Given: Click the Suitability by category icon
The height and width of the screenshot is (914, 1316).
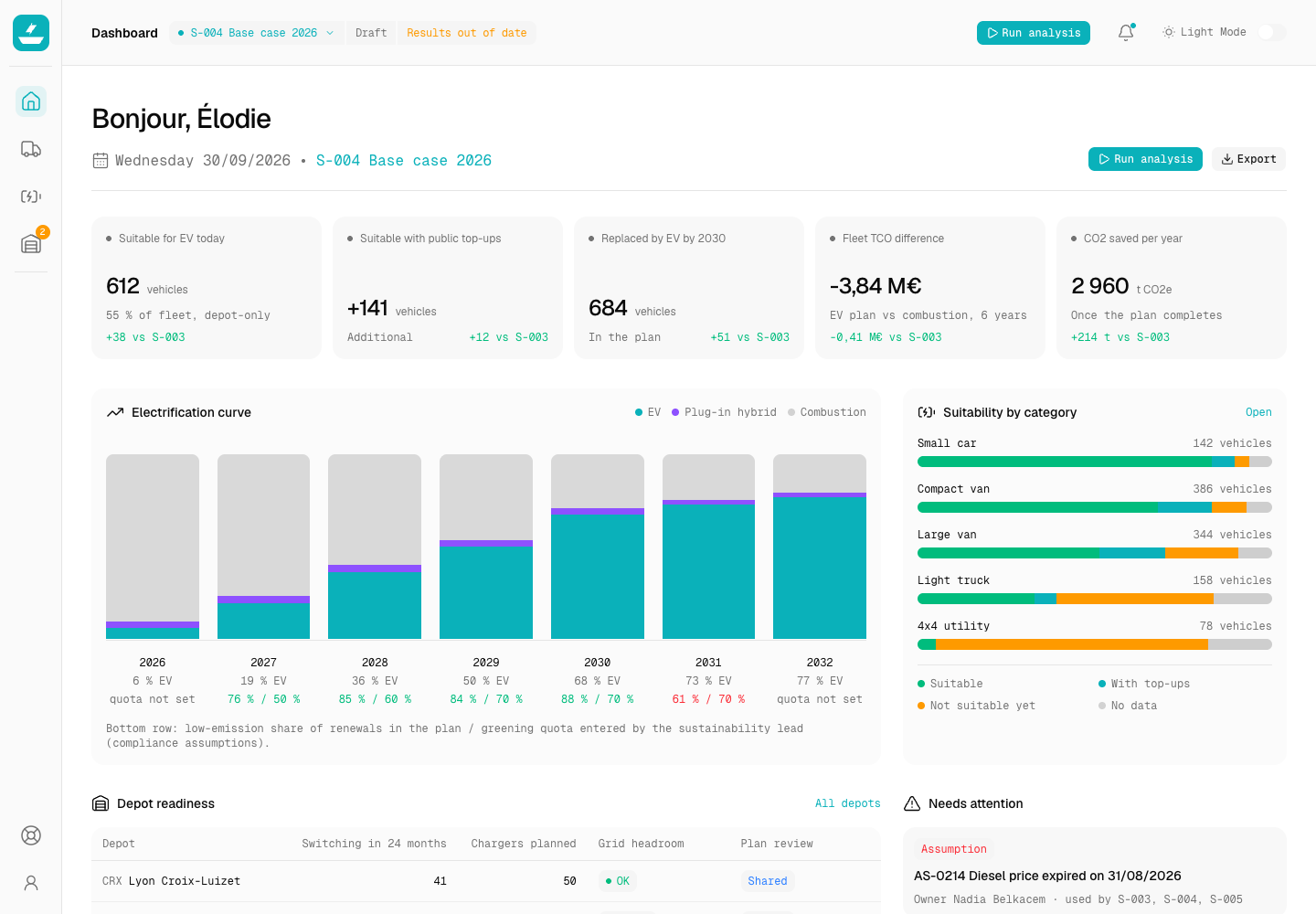Looking at the screenshot, I should [x=927, y=413].
